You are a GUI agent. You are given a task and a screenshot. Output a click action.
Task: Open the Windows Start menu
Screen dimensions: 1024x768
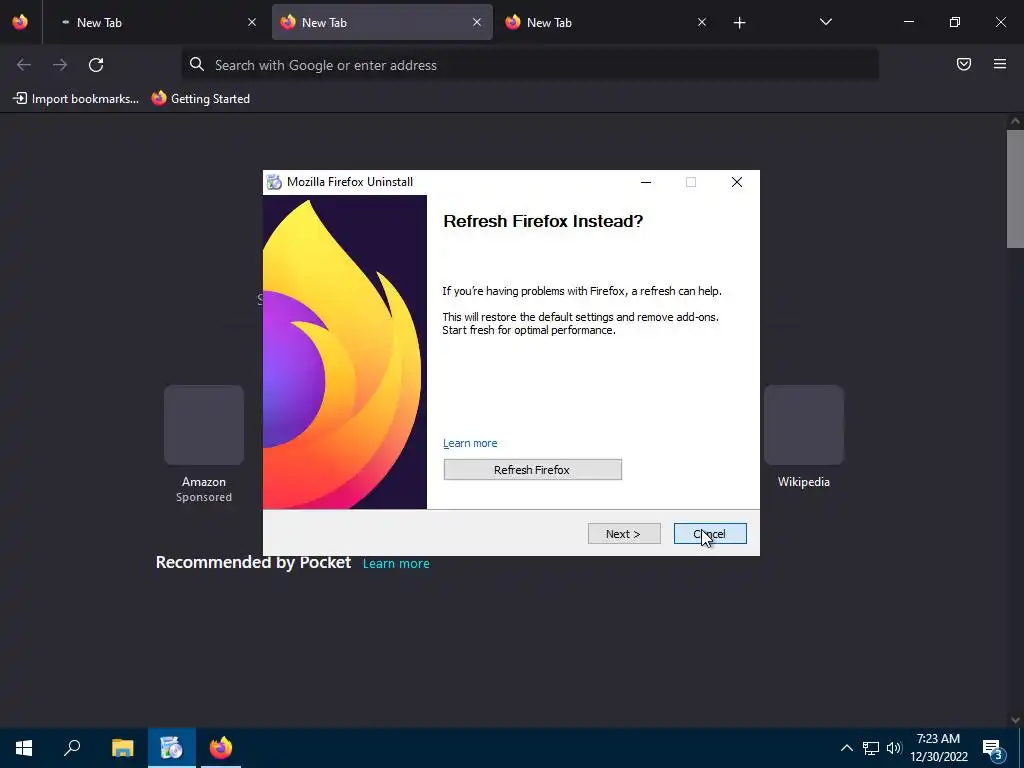(24, 748)
